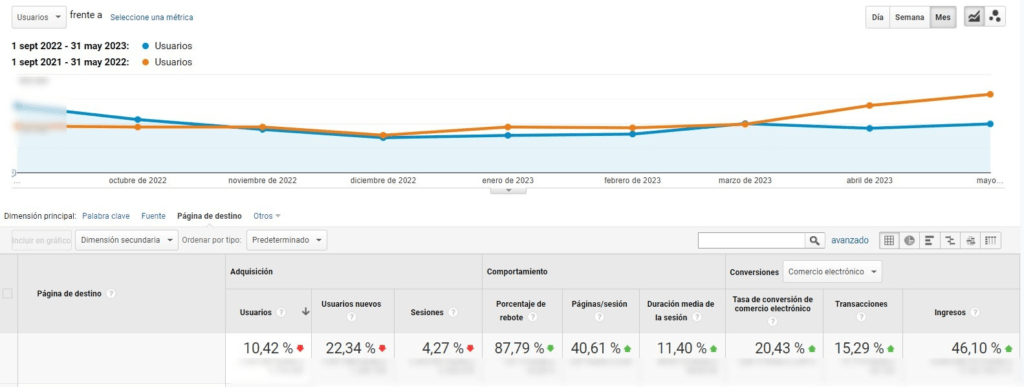This screenshot has width=1024, height=387.
Task: Switch to motion chart view
Action: point(995,18)
